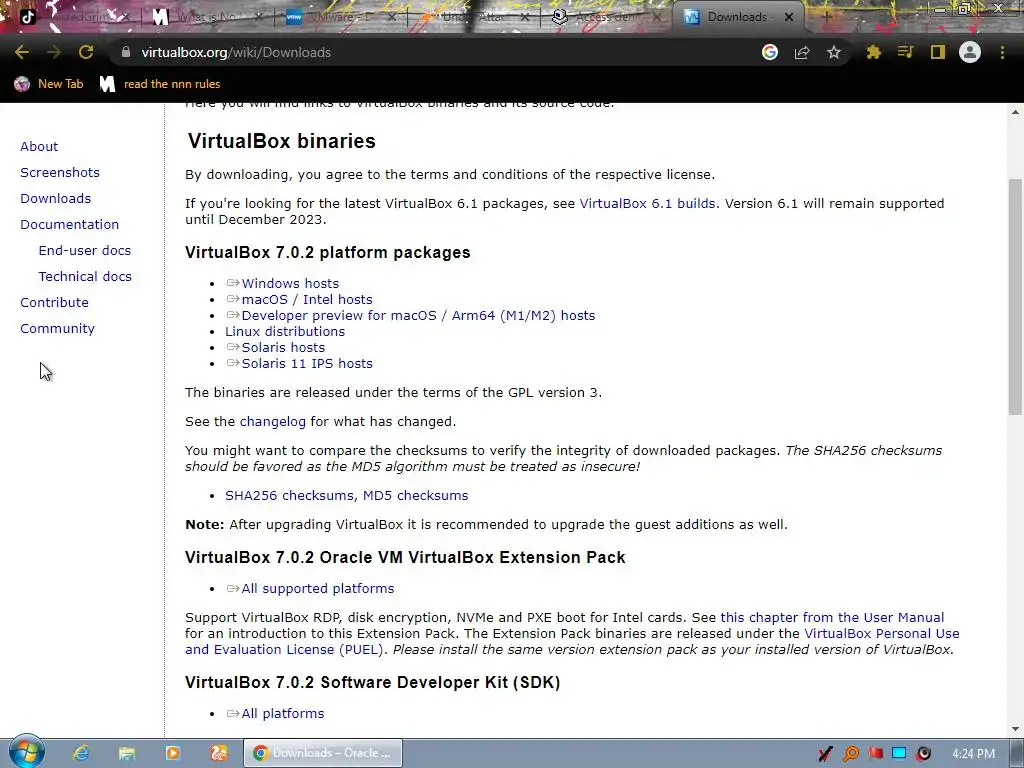The height and width of the screenshot is (768, 1024).
Task: Open the changelog link
Action: pos(273,422)
